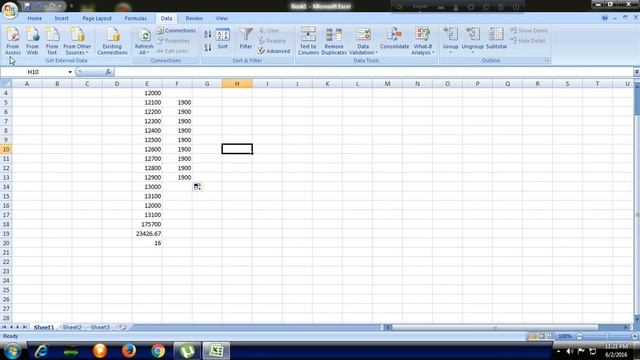Click Refresh All button
The image size is (640, 360).
coord(144,41)
